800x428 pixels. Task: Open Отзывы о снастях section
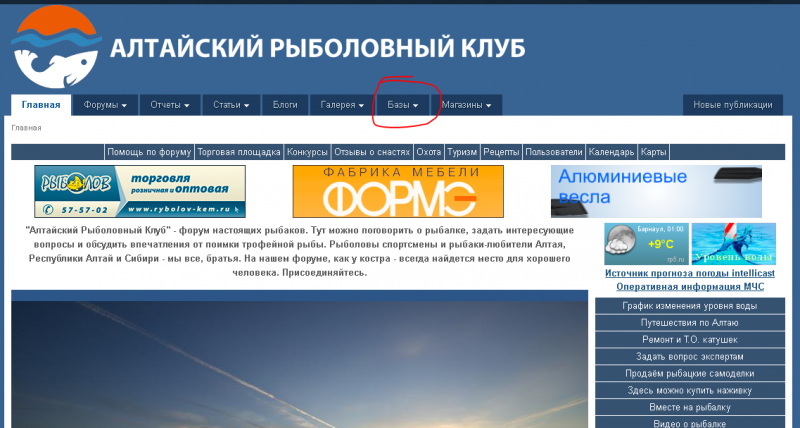tap(372, 152)
